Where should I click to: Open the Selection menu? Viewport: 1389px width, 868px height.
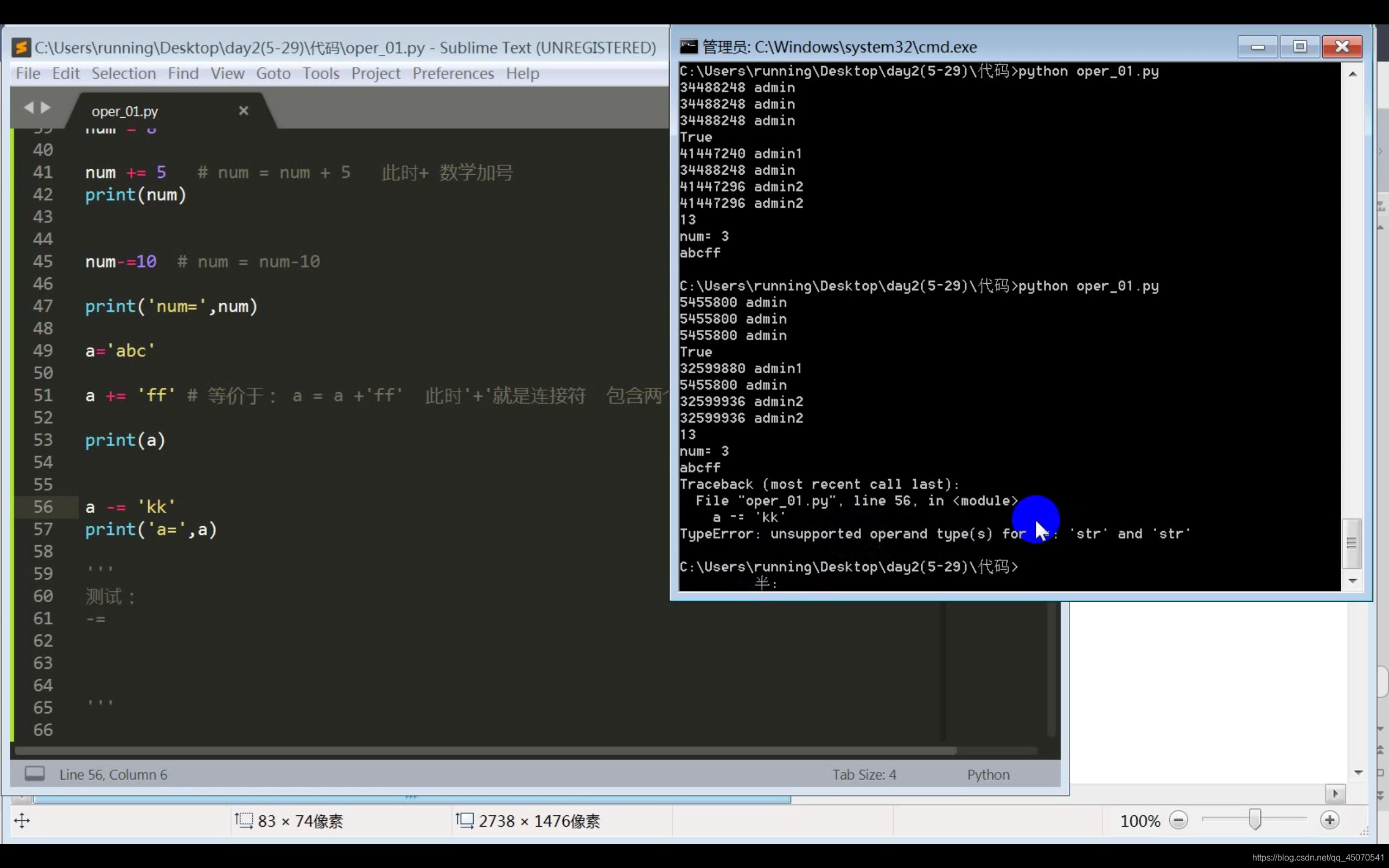click(x=123, y=73)
